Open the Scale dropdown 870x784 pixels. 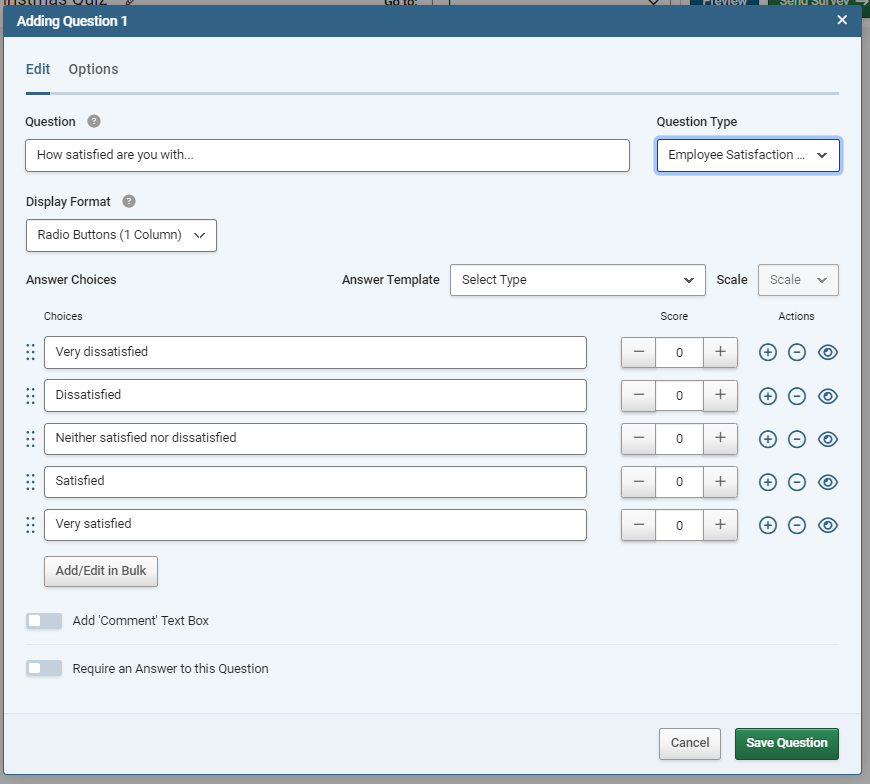tap(798, 280)
